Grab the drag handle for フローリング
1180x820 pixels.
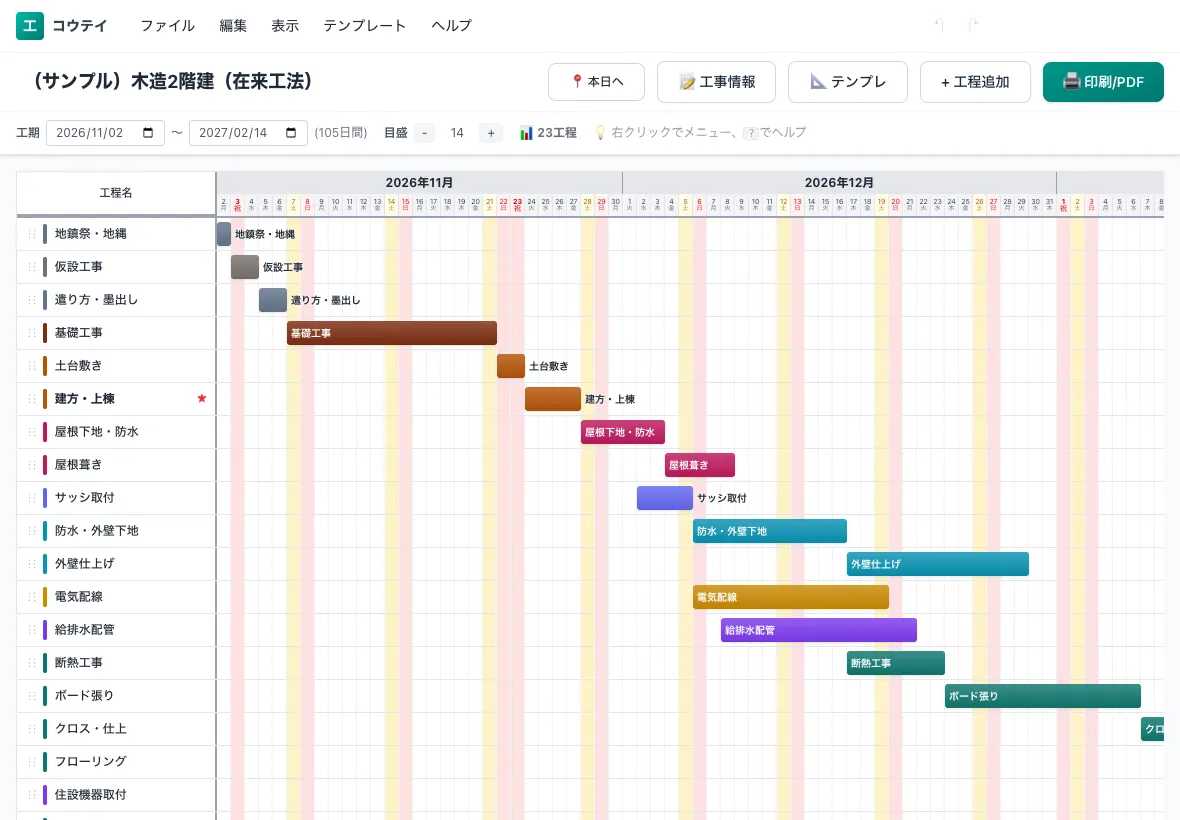pyautogui.click(x=32, y=761)
